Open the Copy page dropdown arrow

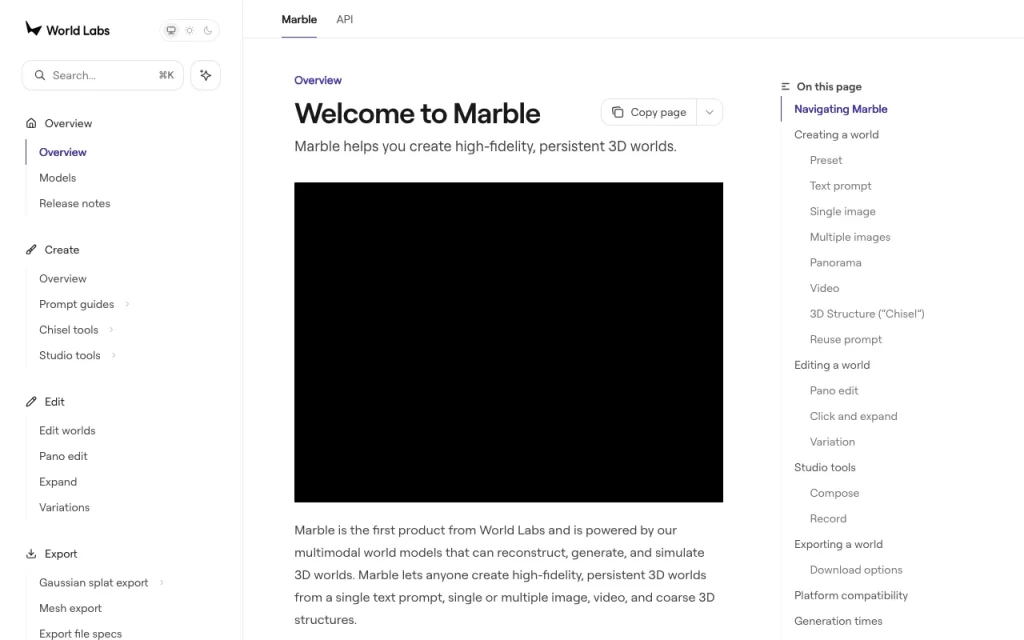pos(709,112)
